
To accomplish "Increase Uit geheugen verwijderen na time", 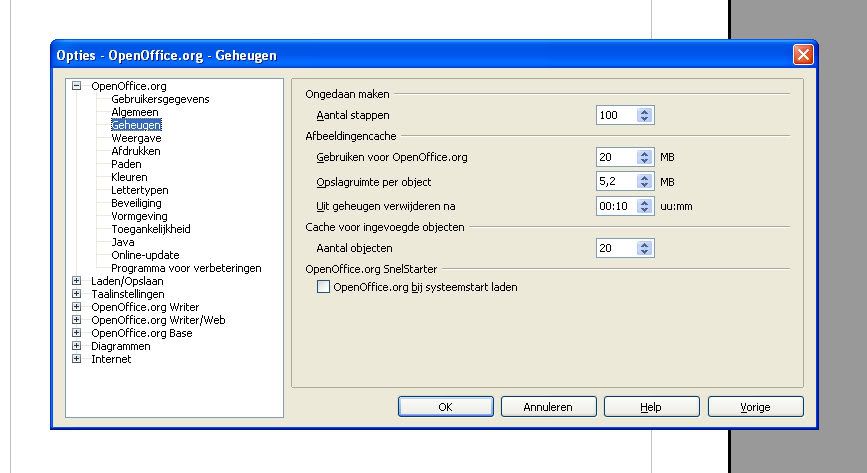I will pos(644,202).
